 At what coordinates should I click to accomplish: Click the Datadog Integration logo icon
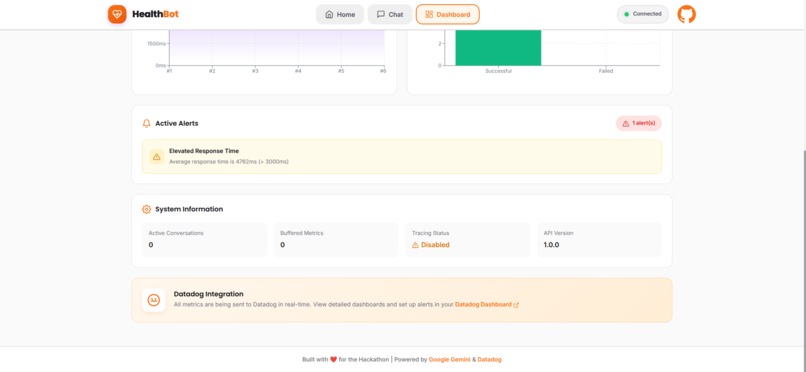pos(154,300)
